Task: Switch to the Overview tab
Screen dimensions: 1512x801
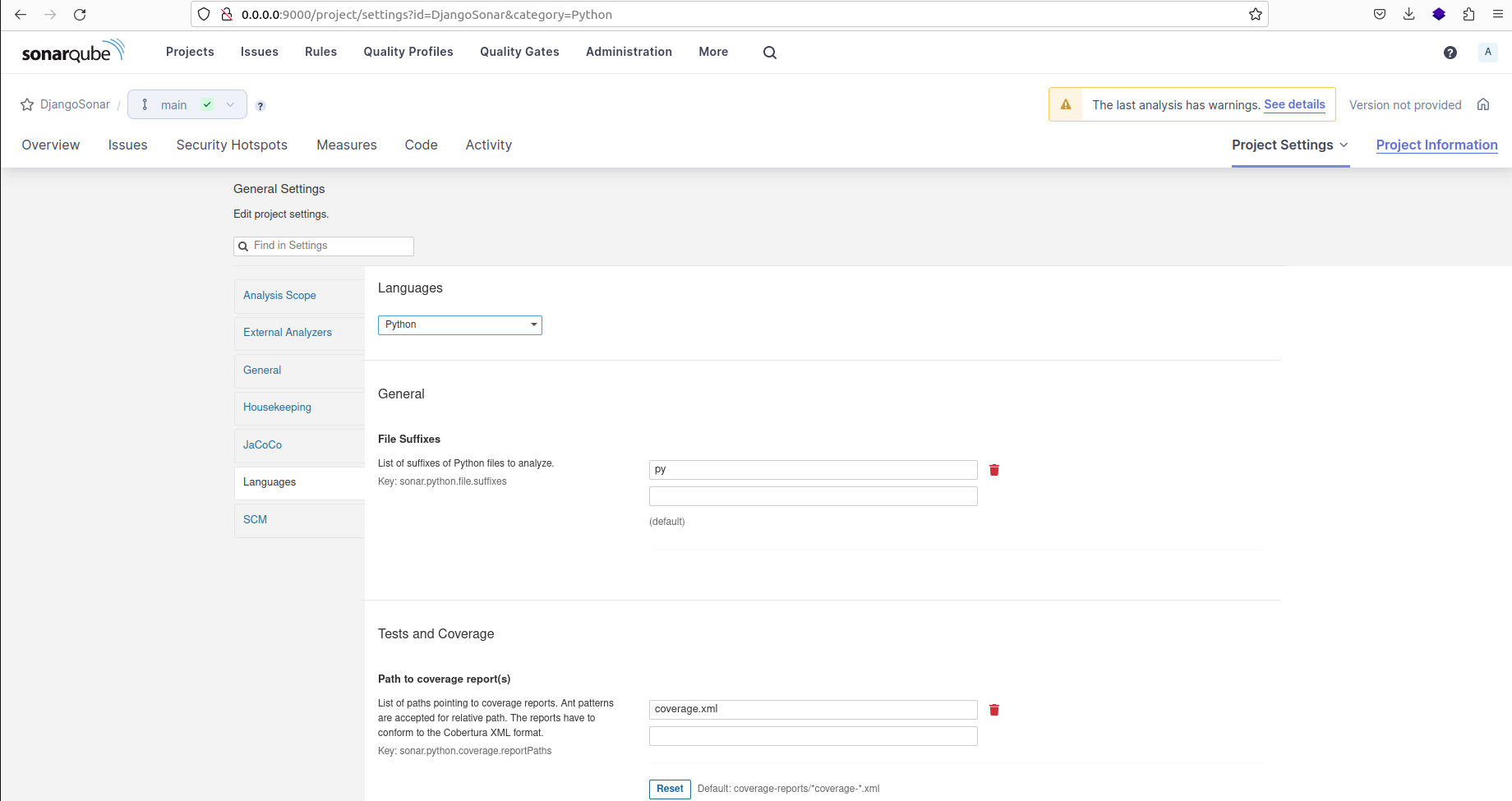Action: click(x=51, y=145)
